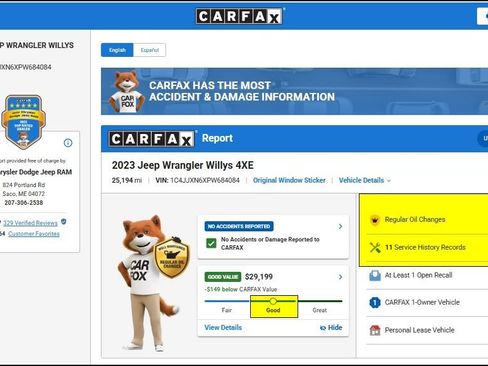Click the 1-Owner badge icon
The height and width of the screenshot is (366, 488).
(x=375, y=303)
